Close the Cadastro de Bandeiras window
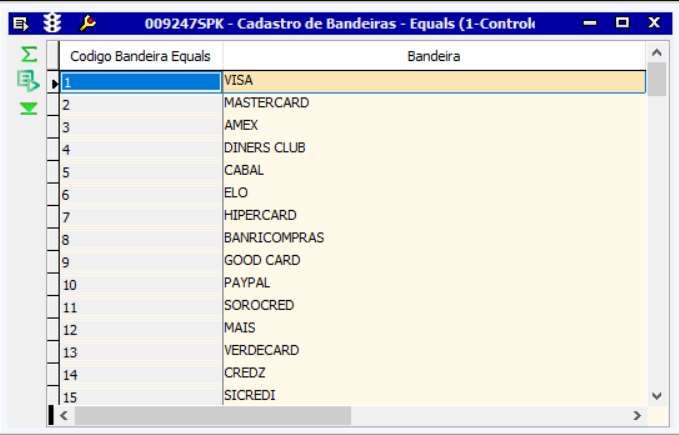The image size is (679, 435). (654, 23)
